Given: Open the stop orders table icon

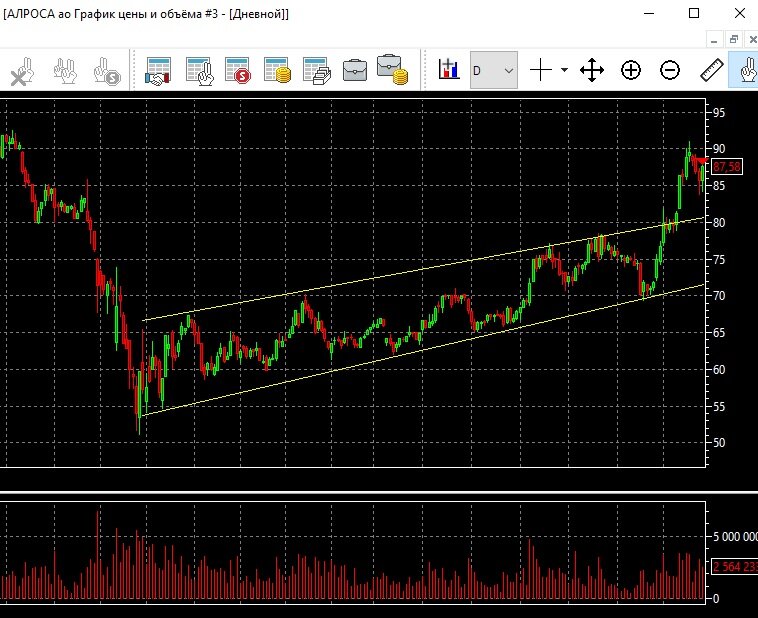Looking at the screenshot, I should [238, 71].
